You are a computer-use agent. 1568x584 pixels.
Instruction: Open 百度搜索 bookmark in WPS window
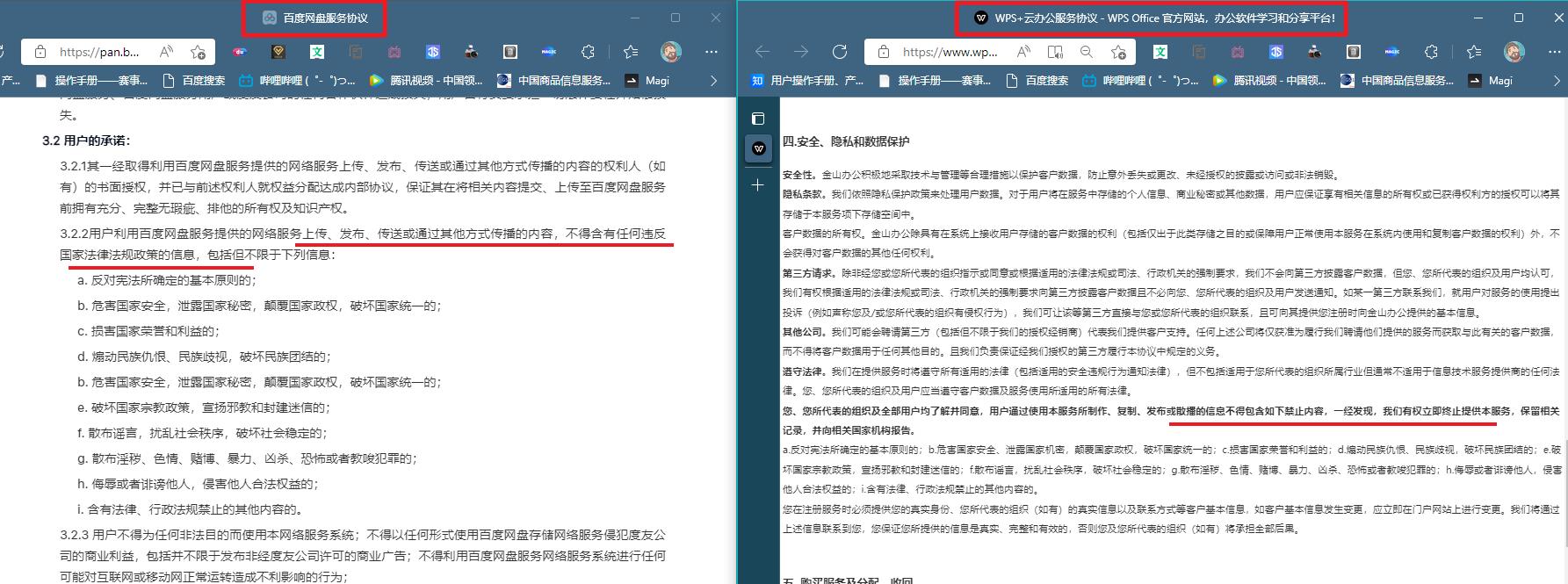click(x=1037, y=80)
